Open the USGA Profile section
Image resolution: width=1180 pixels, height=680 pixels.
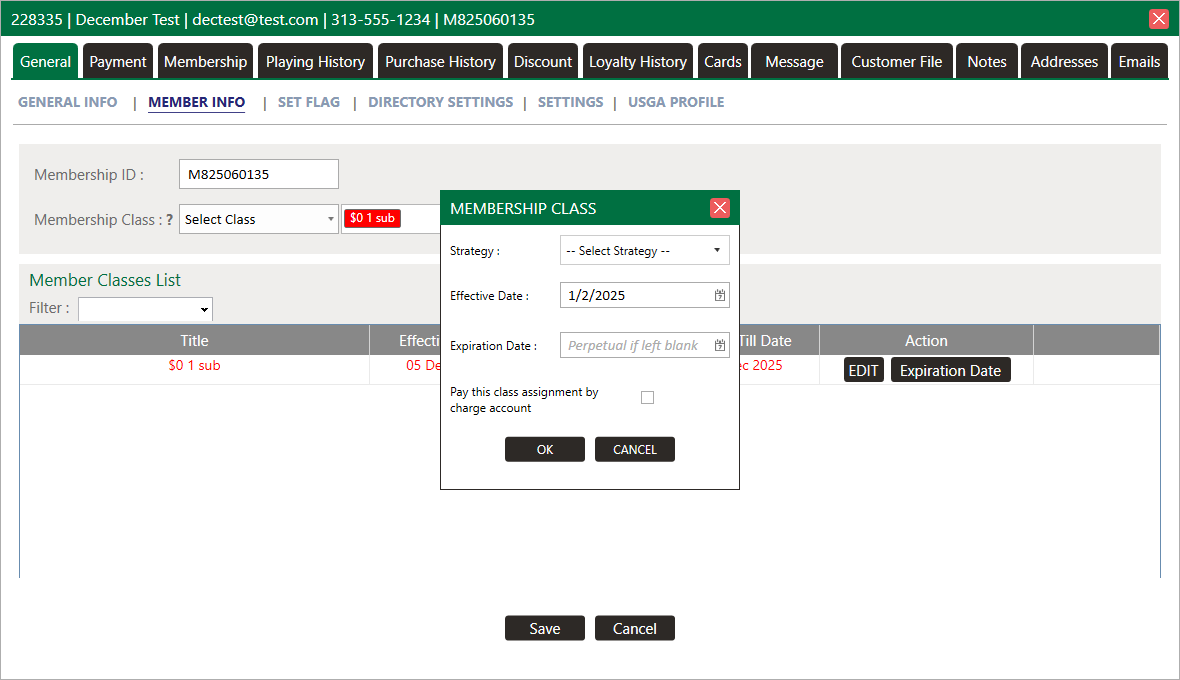click(676, 102)
